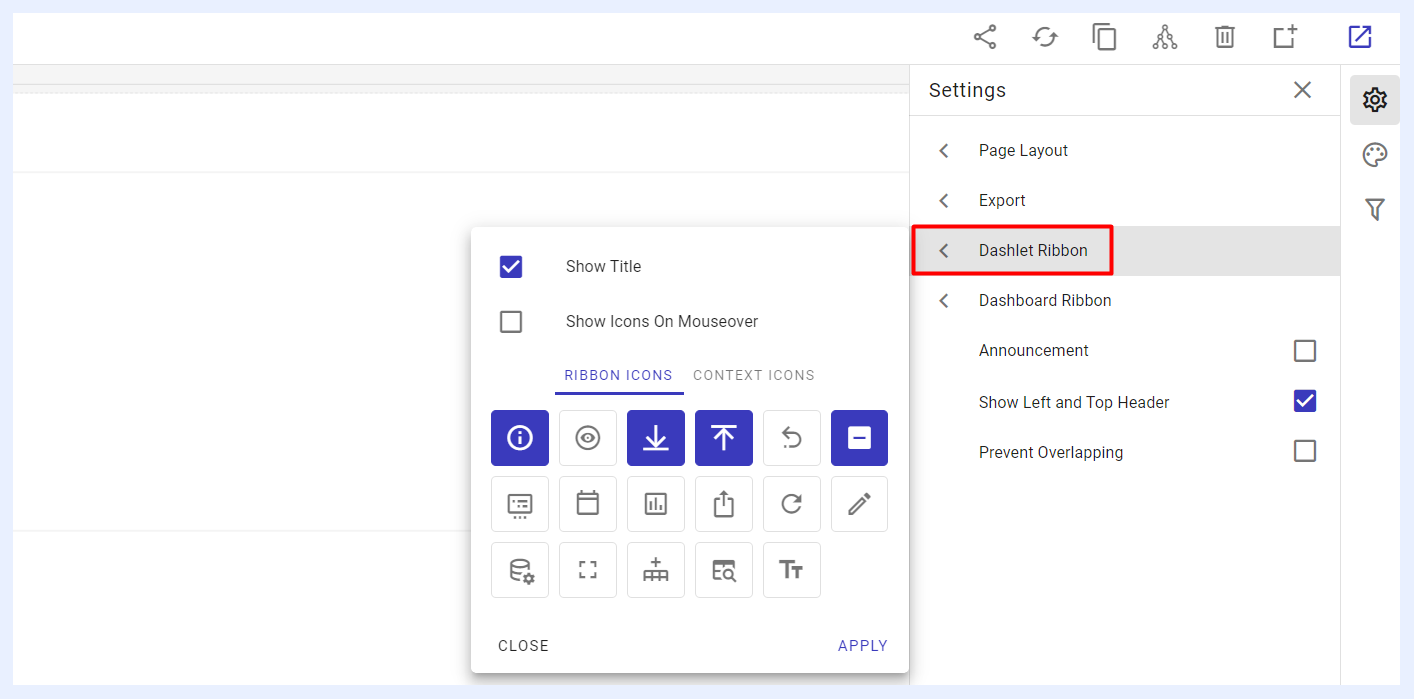This screenshot has height=699, width=1414.
Task: Click the Apply button in the popup
Action: pyautogui.click(x=863, y=646)
